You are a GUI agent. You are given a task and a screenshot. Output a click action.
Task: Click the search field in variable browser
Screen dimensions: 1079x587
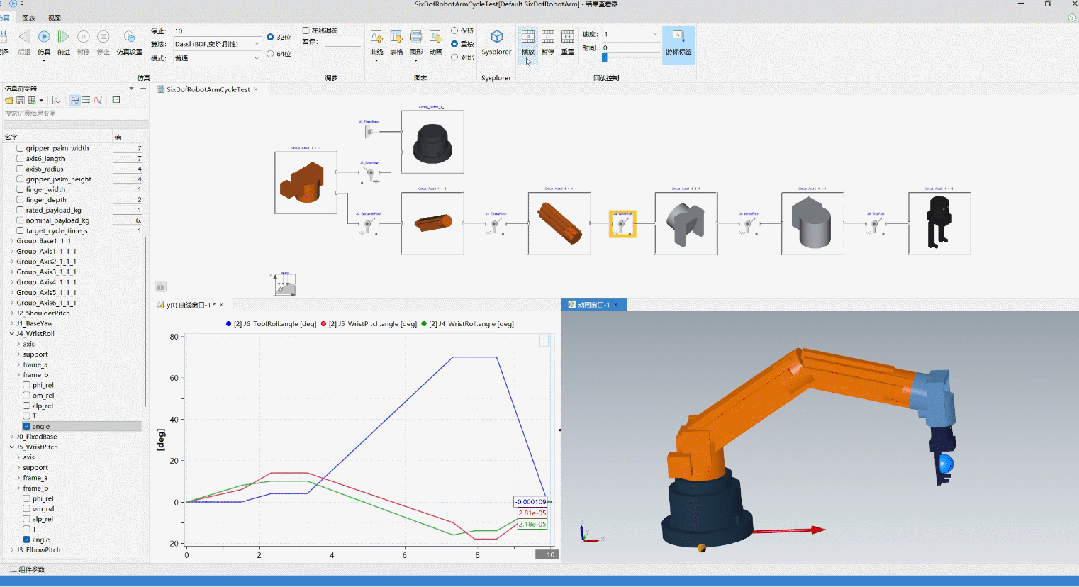(x=74, y=114)
